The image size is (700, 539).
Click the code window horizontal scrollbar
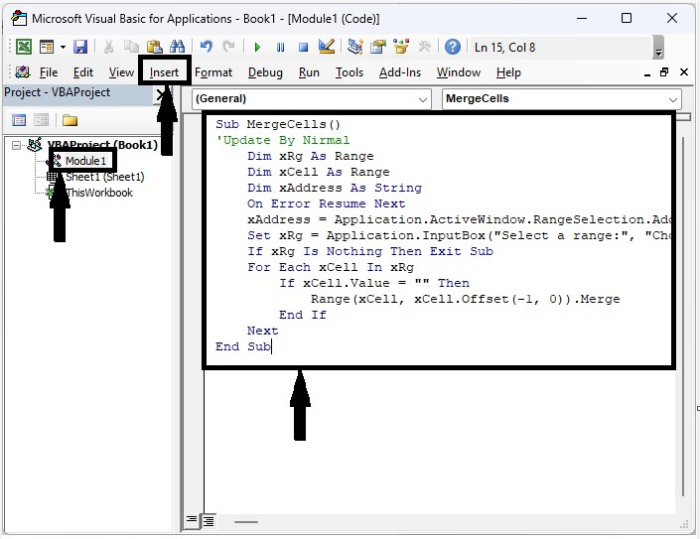pyautogui.click(x=246, y=521)
